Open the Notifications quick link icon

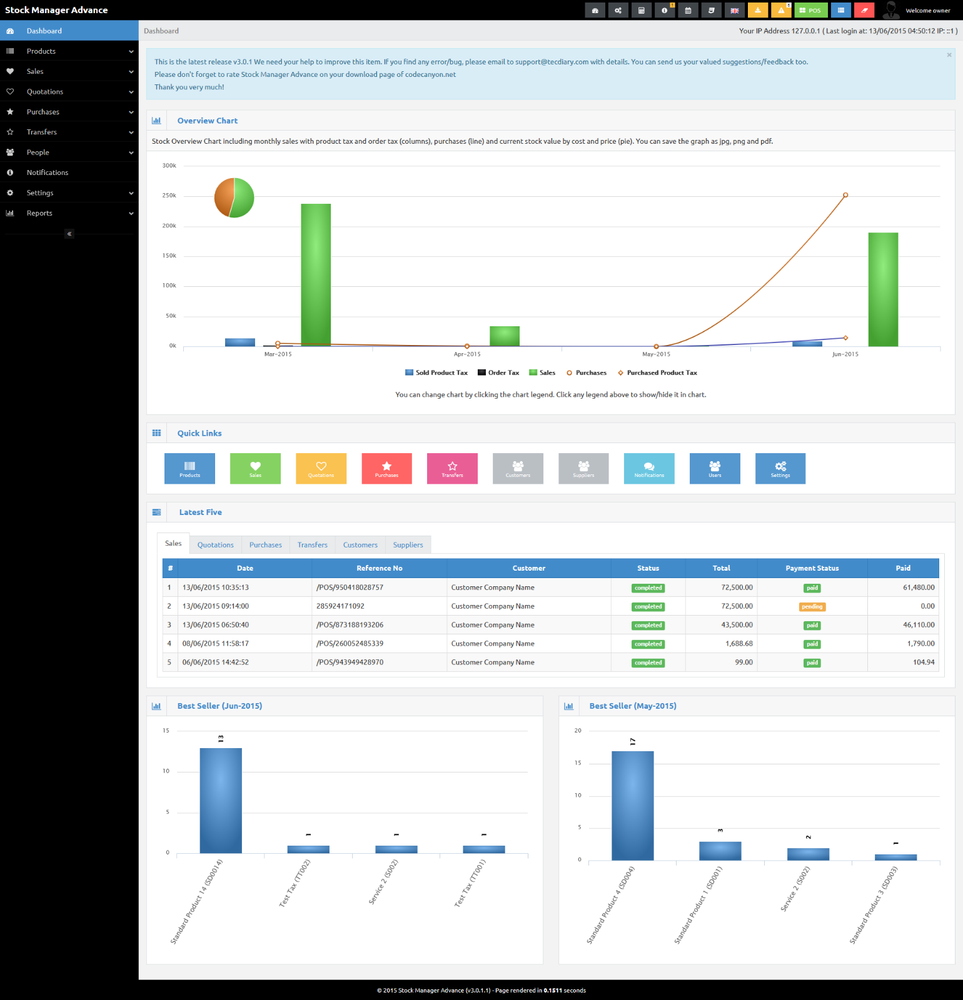coord(649,468)
